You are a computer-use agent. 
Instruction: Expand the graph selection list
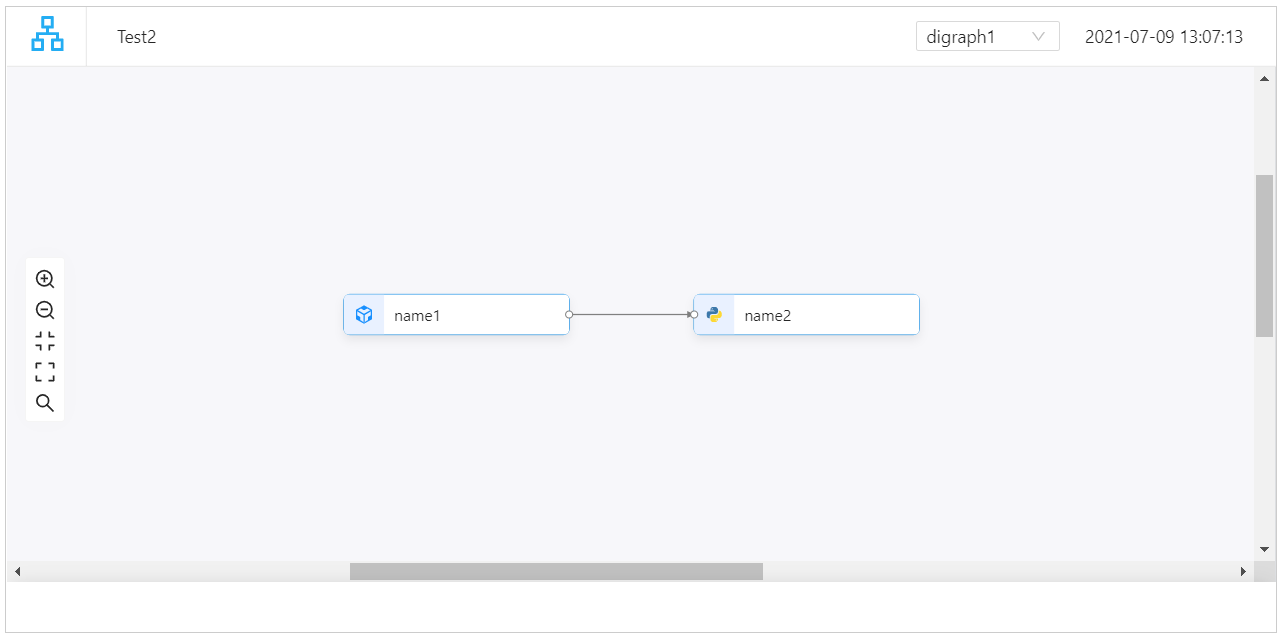(987, 36)
